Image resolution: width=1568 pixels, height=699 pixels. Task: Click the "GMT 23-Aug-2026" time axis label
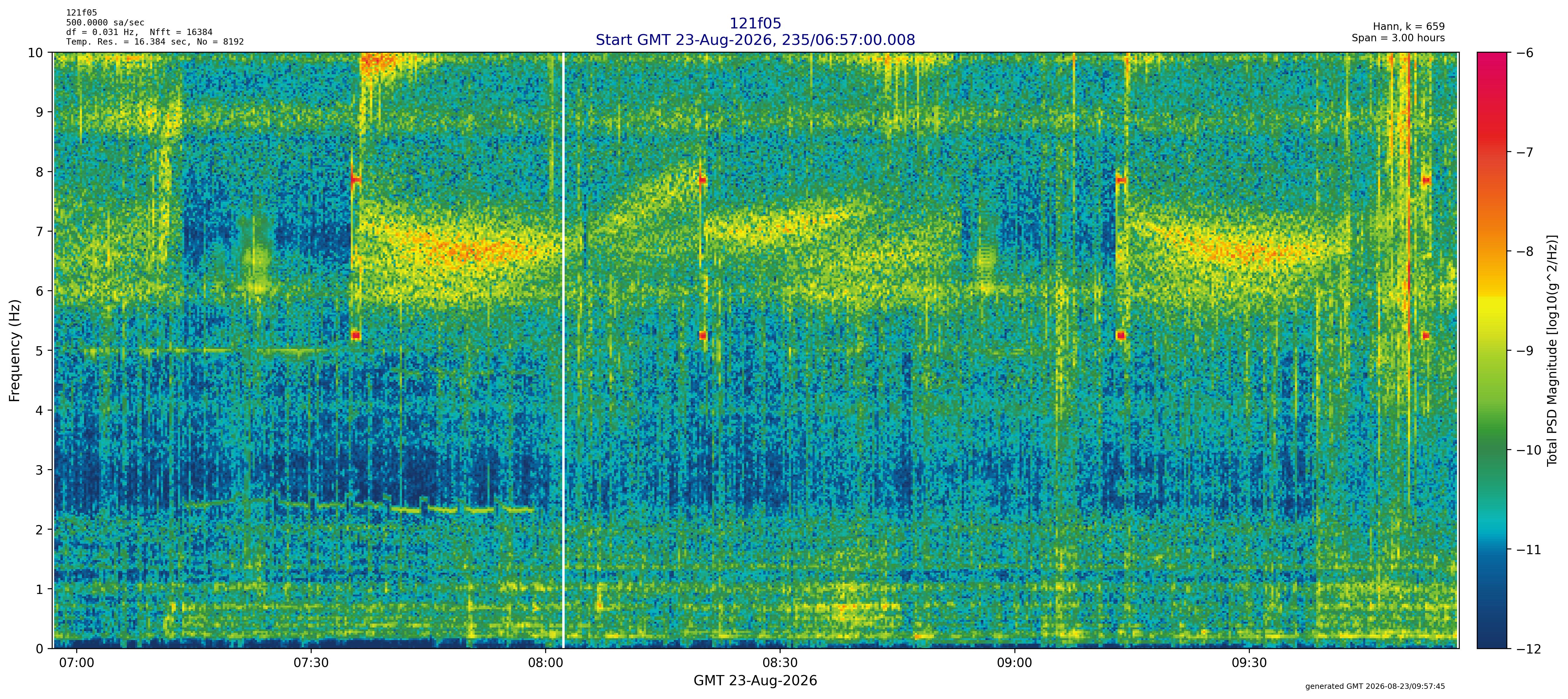[x=755, y=681]
